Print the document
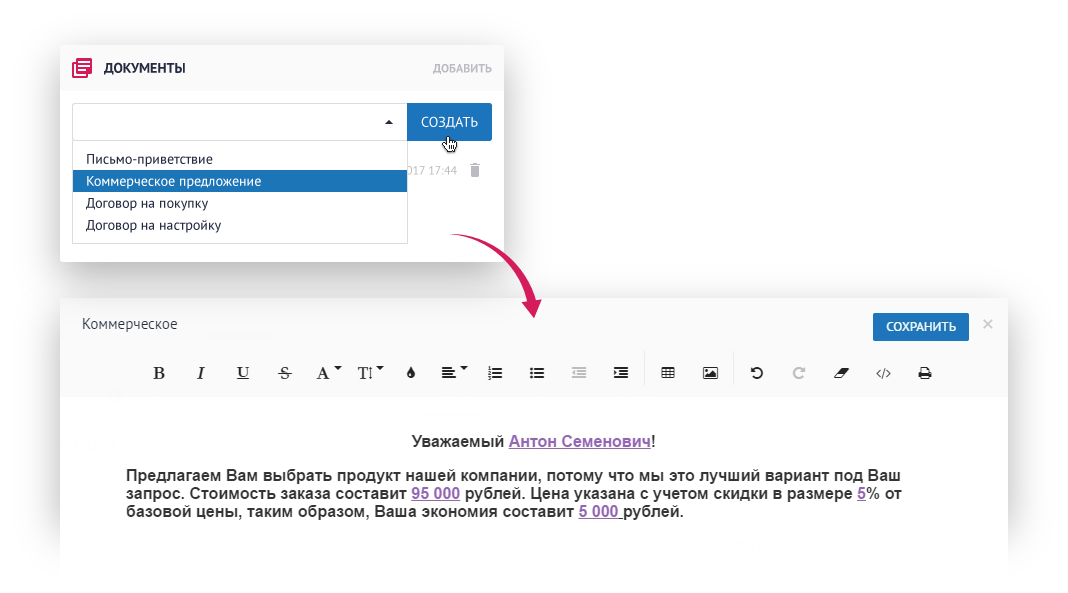The image size is (1068, 593). pyautogui.click(x=925, y=373)
